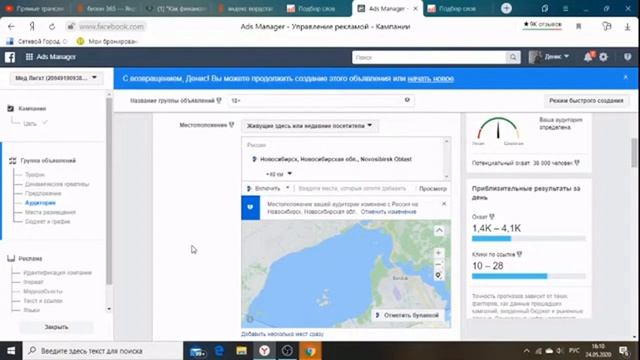Viewport: 640px width, 360px height.
Task: Zoom out on the map with minus
Action: pyautogui.click(x=438, y=264)
